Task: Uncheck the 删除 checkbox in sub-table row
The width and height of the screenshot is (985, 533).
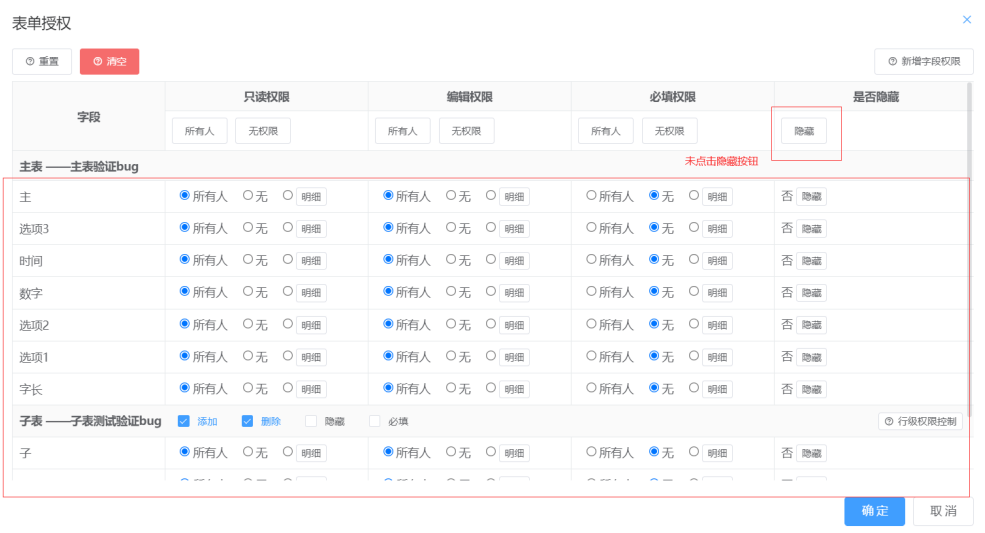Action: coord(247,422)
